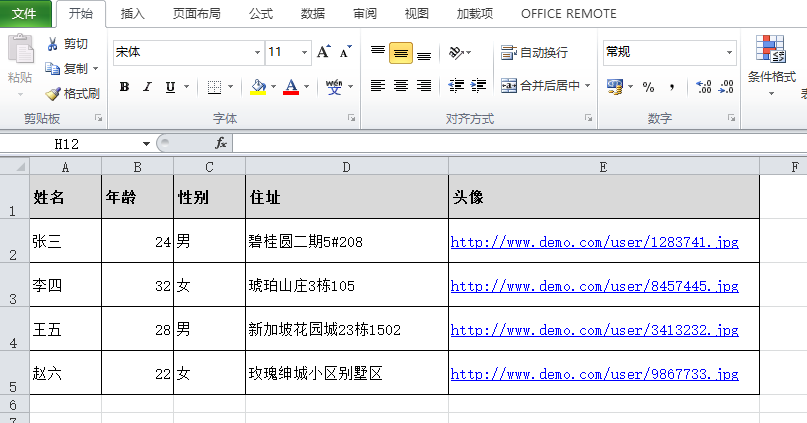Toggle italic formatting
Viewport: 807px width, 423px height.
(x=147, y=87)
